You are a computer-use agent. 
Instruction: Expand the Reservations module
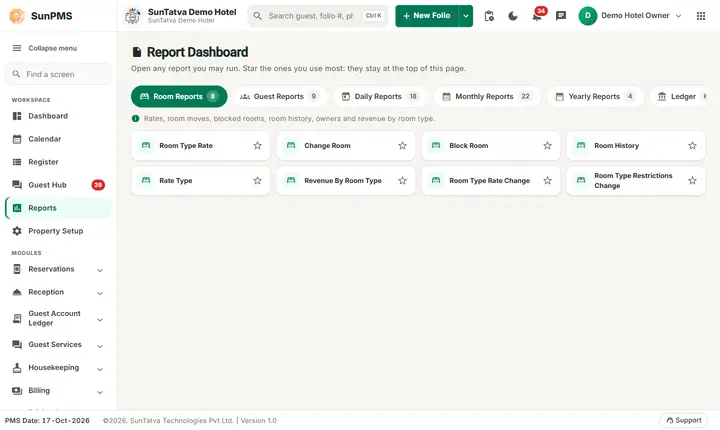58,269
